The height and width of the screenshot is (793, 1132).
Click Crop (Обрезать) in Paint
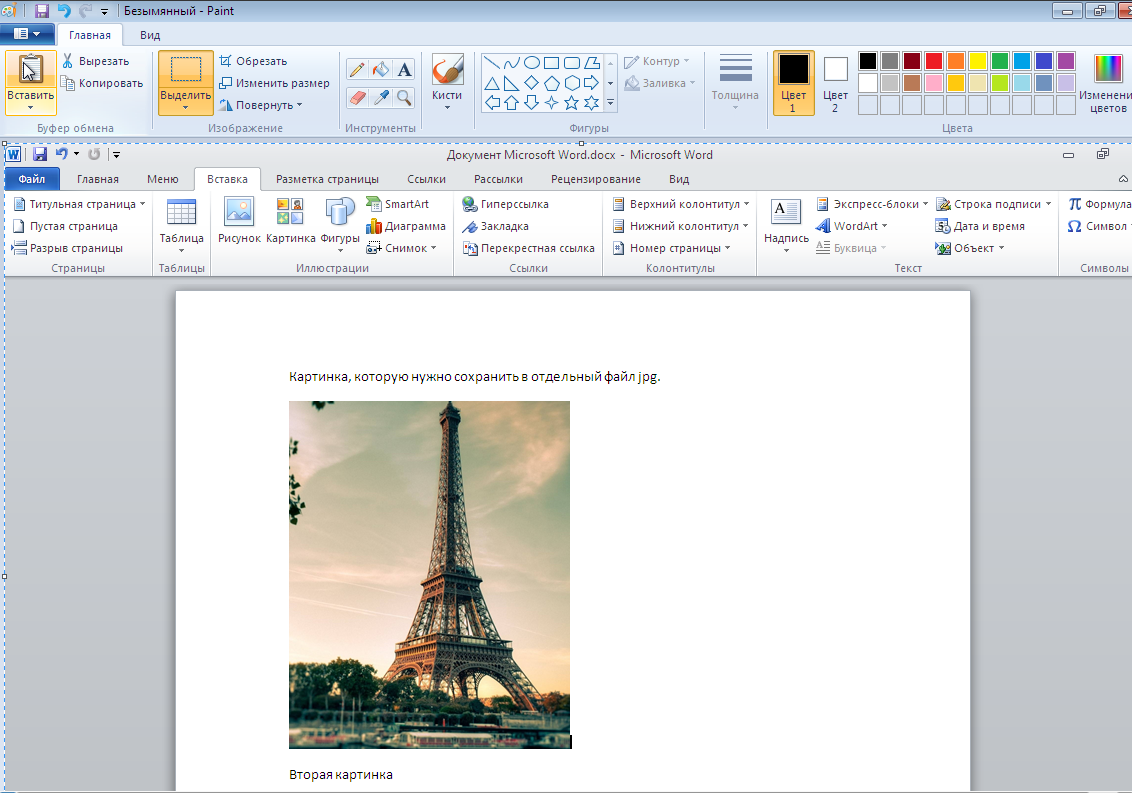253,61
